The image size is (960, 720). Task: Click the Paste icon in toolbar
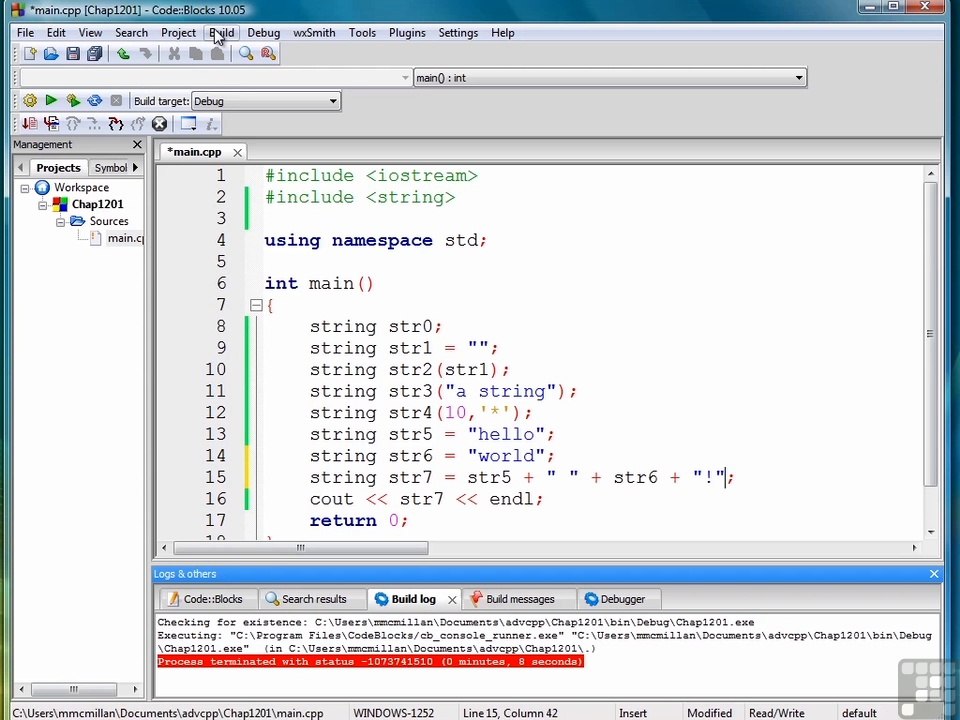click(217, 54)
